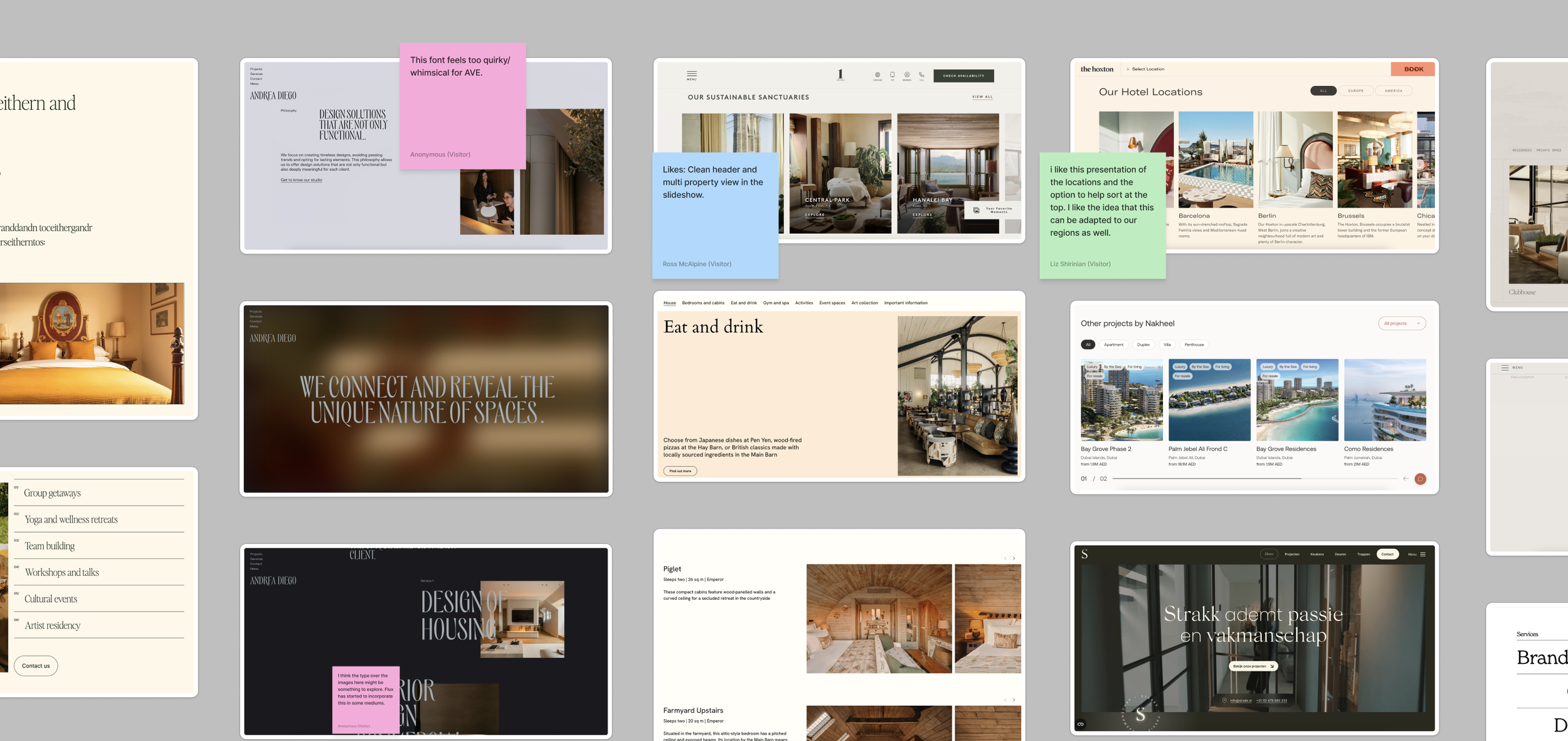Open the Projecten nav item
The width and height of the screenshot is (1568, 741).
coord(1291,554)
